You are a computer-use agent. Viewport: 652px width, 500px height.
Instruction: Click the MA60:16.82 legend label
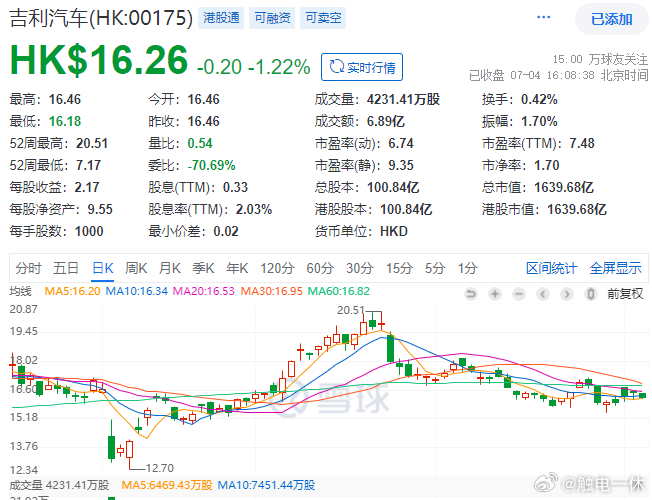coord(339,291)
